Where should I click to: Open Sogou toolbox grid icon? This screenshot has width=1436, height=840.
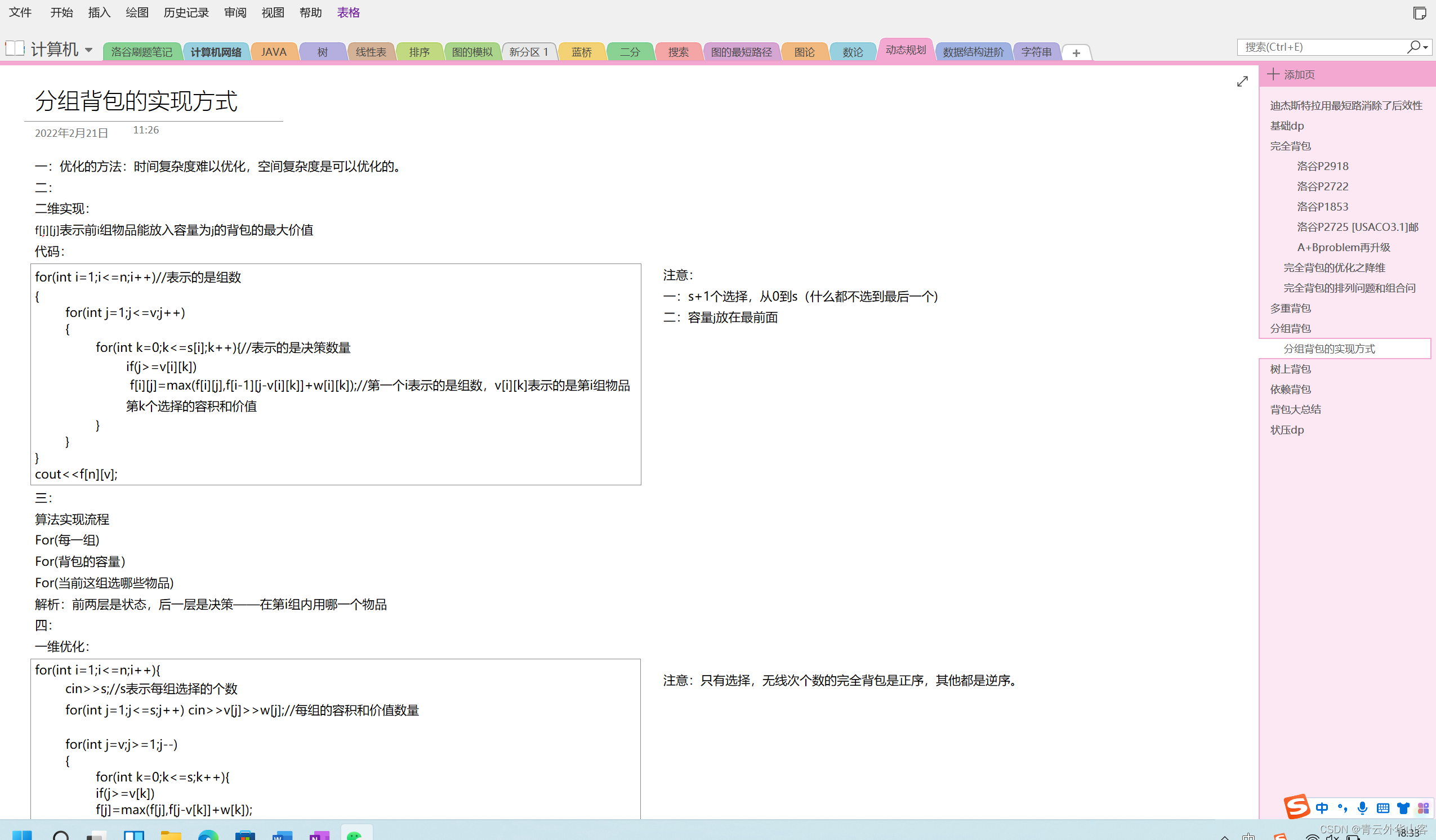[x=1423, y=808]
